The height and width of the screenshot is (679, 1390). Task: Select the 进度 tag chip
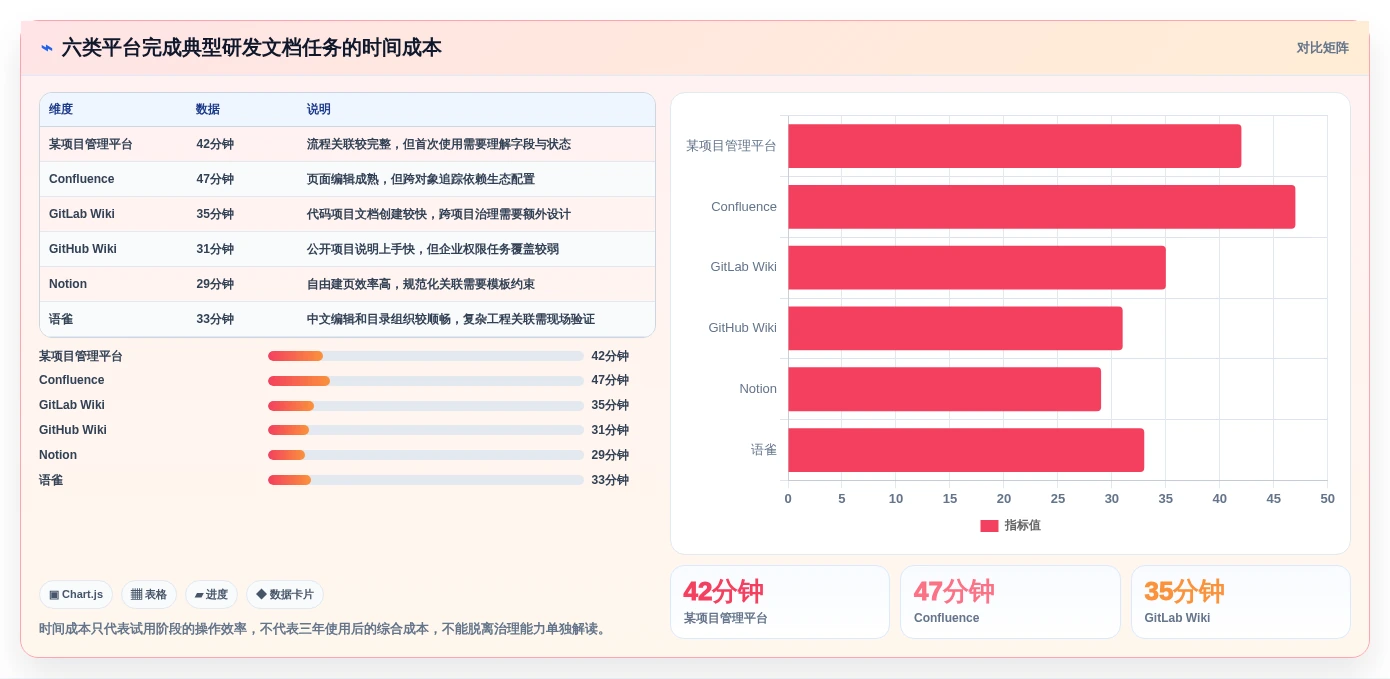pyautogui.click(x=211, y=594)
